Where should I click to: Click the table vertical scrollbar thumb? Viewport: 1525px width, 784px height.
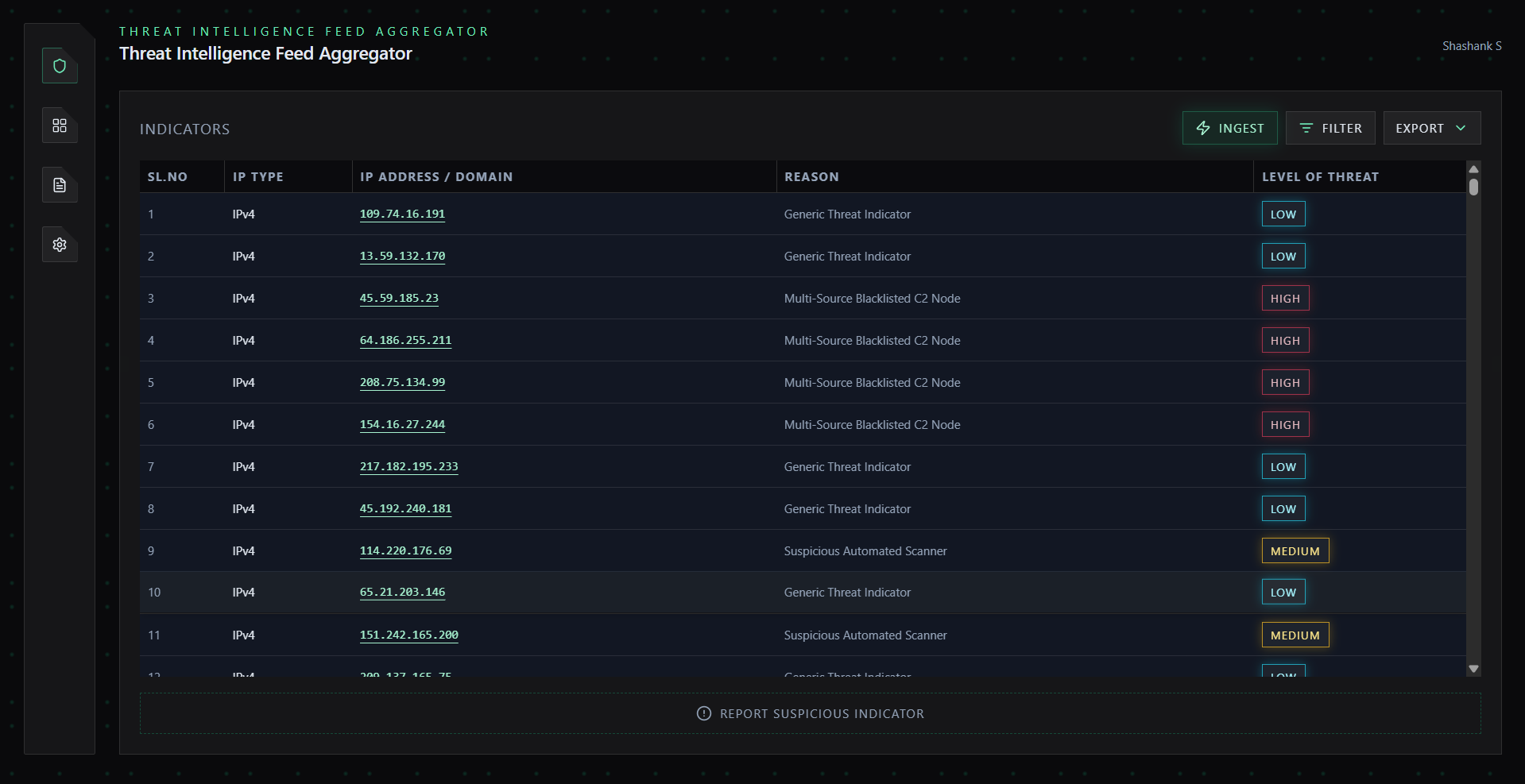coord(1473,187)
